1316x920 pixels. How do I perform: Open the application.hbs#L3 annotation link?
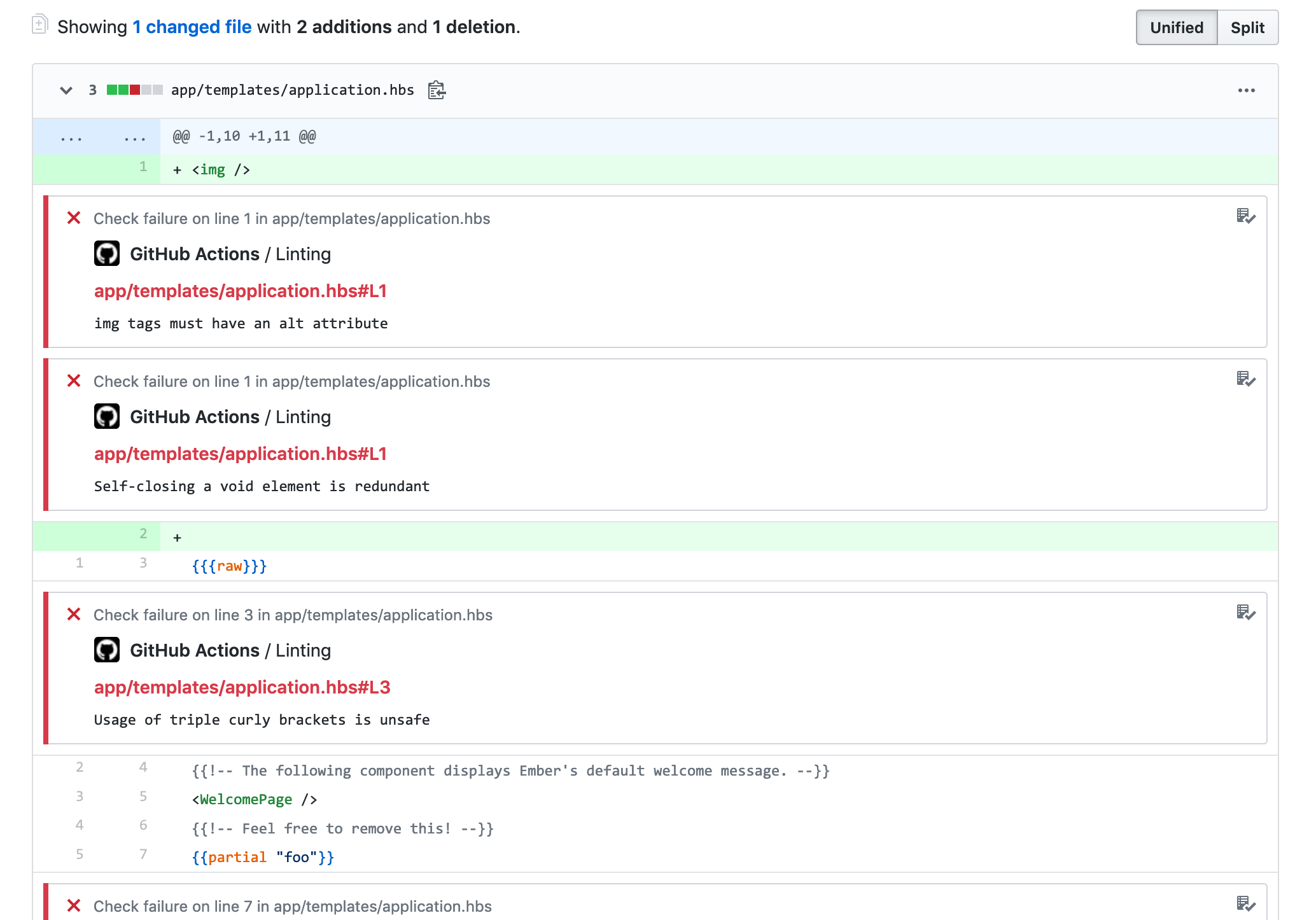pyautogui.click(x=242, y=687)
